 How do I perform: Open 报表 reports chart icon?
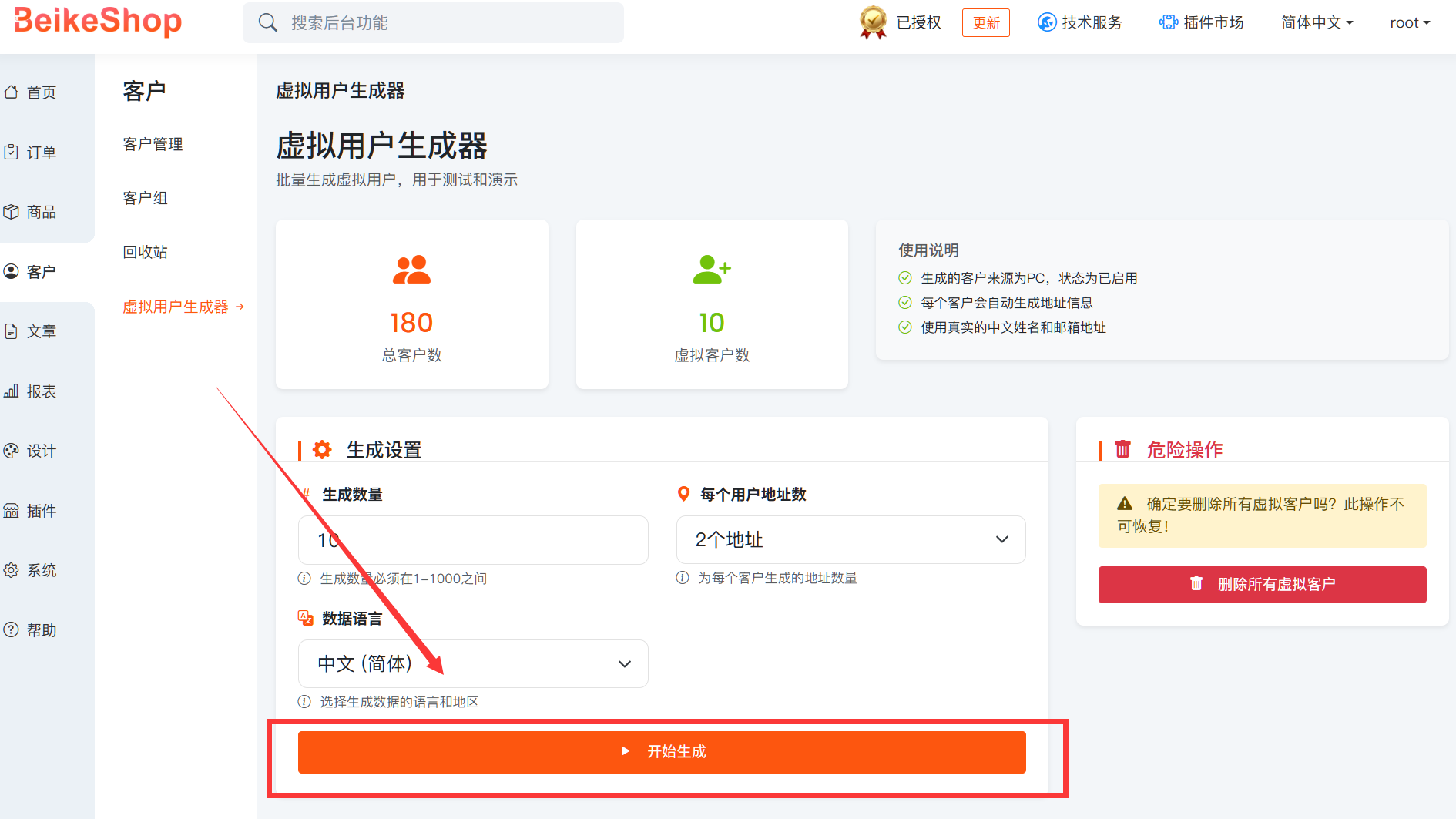12,391
